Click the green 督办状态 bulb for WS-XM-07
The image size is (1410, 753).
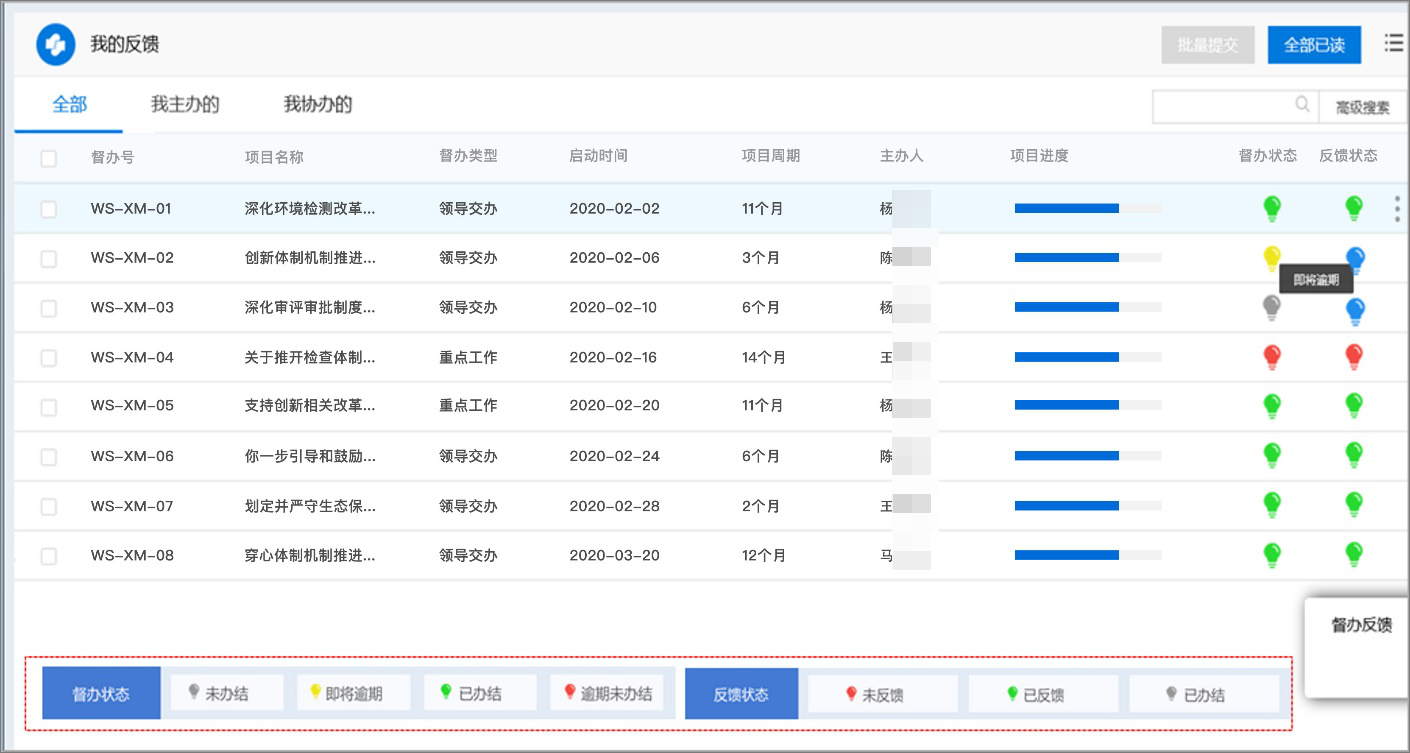tap(1271, 505)
